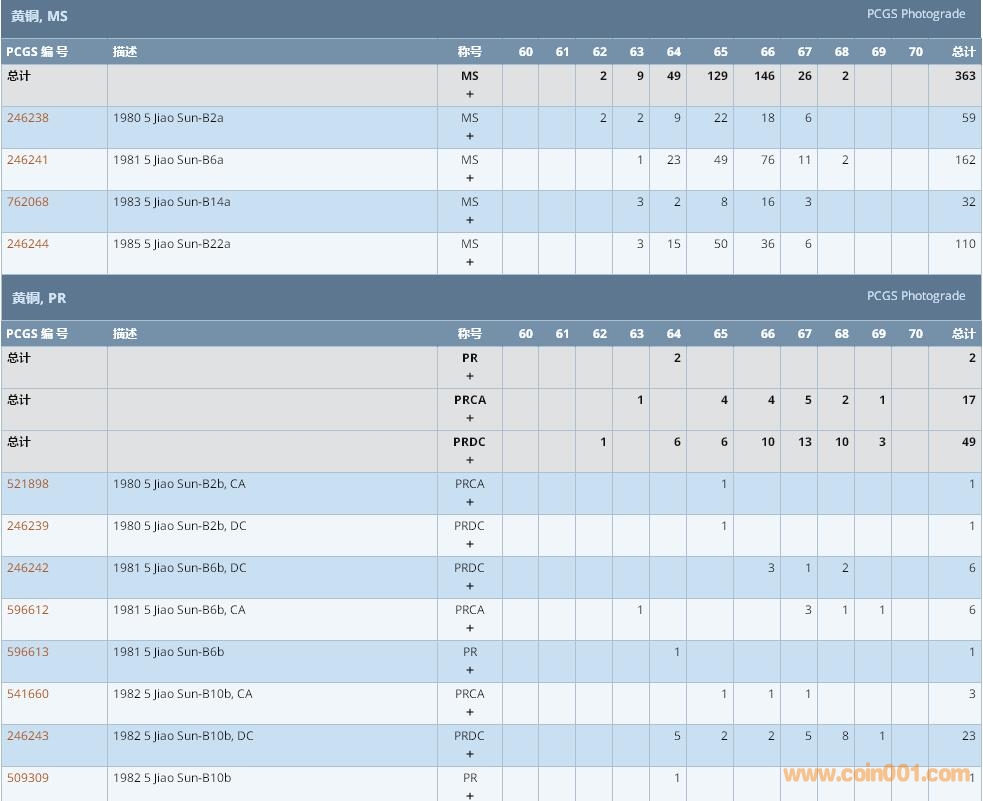The image size is (983, 801).
Task: Open the 521898 PRCA coin link
Action: click(28, 484)
